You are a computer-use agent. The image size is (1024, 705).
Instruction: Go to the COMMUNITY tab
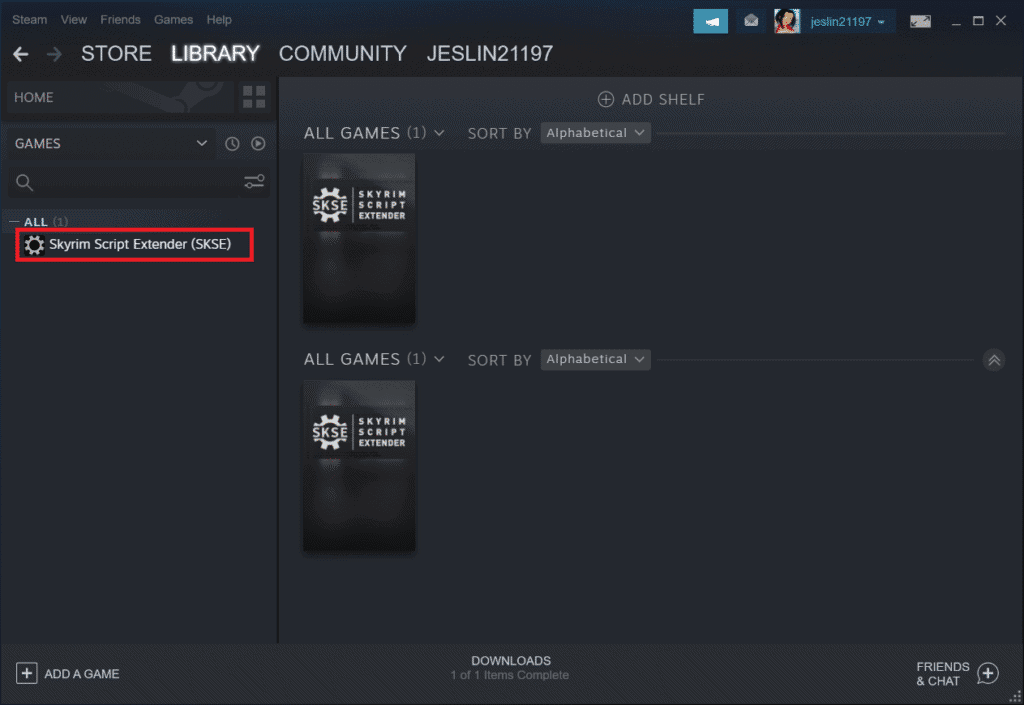343,54
